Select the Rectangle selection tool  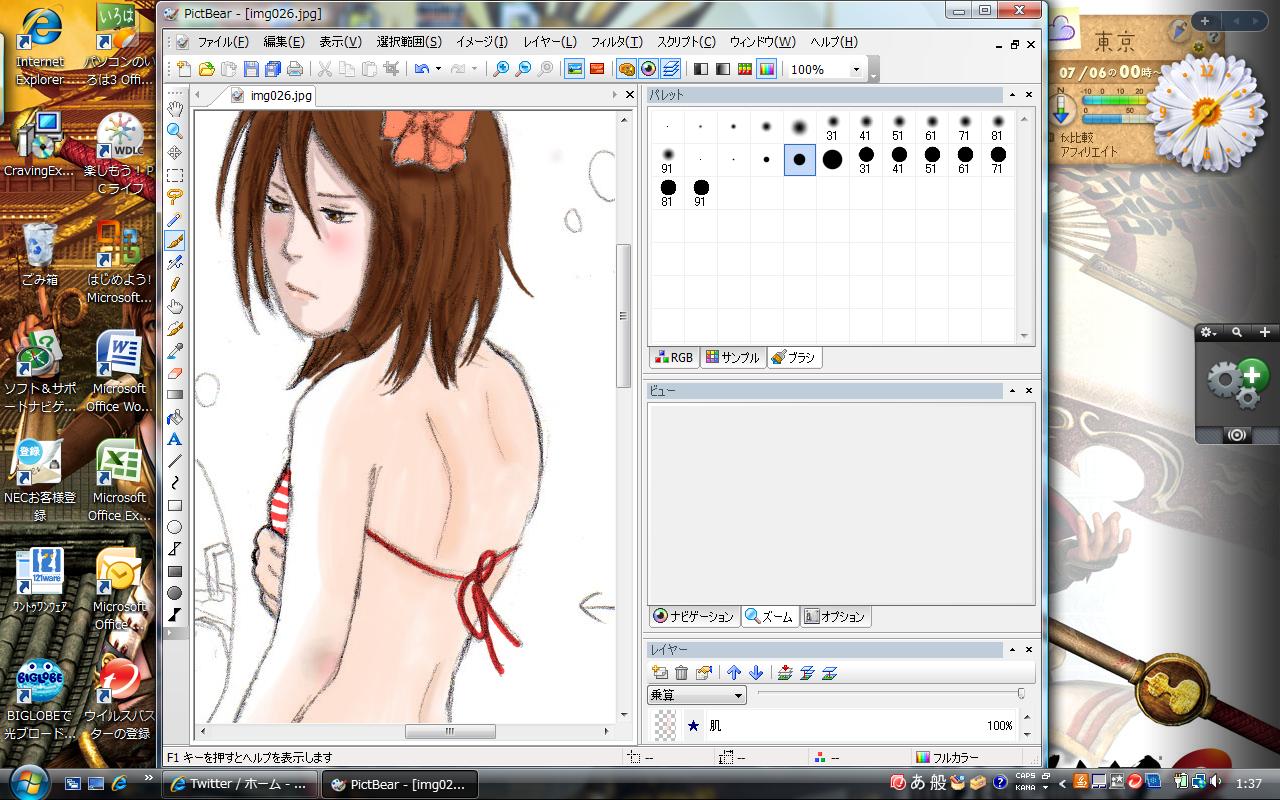(175, 175)
